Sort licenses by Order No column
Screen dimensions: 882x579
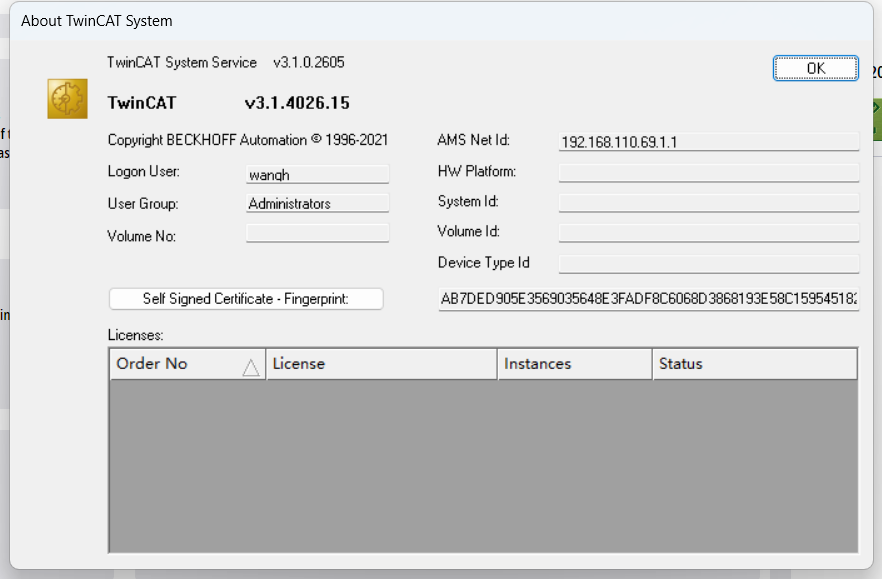coord(187,364)
